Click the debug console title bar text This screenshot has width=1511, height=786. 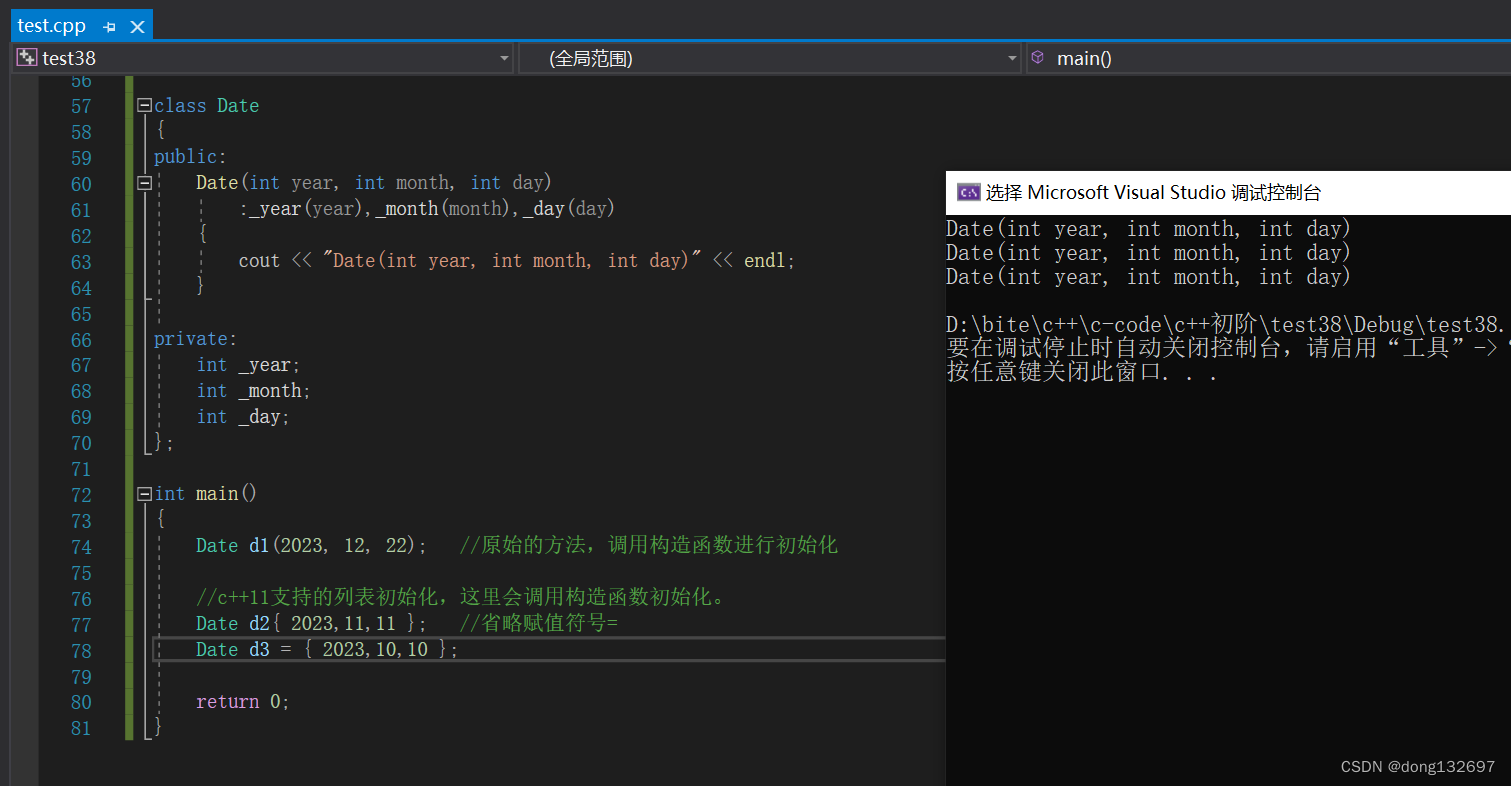point(1153,192)
